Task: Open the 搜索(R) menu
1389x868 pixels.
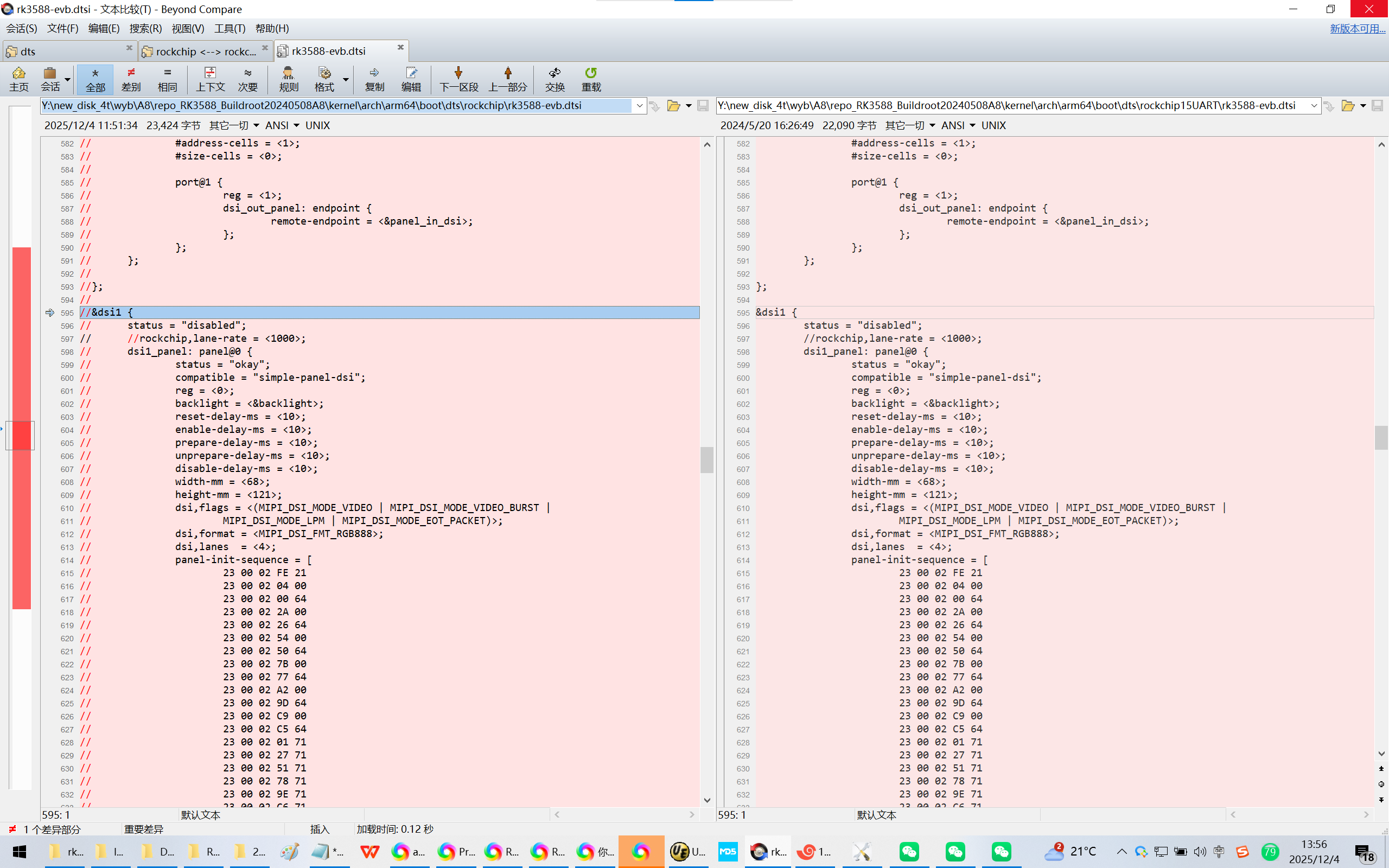Action: [x=145, y=28]
